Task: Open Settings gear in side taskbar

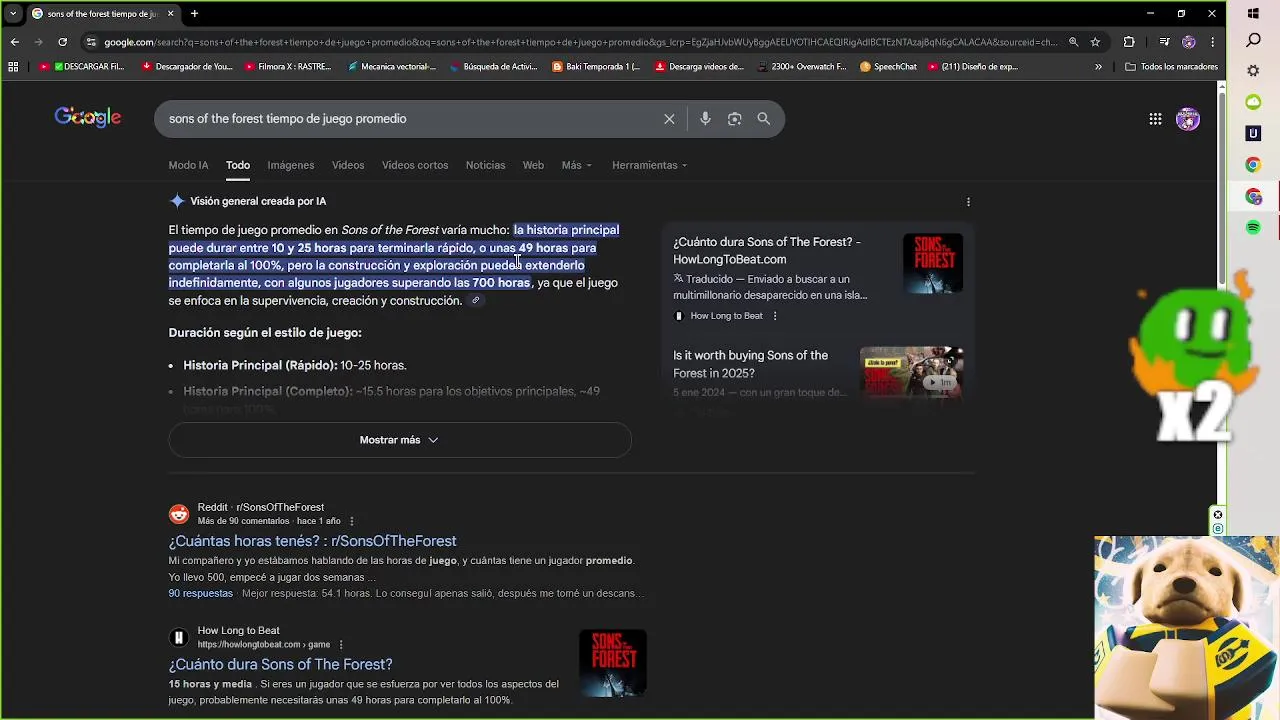Action: click(x=1253, y=71)
